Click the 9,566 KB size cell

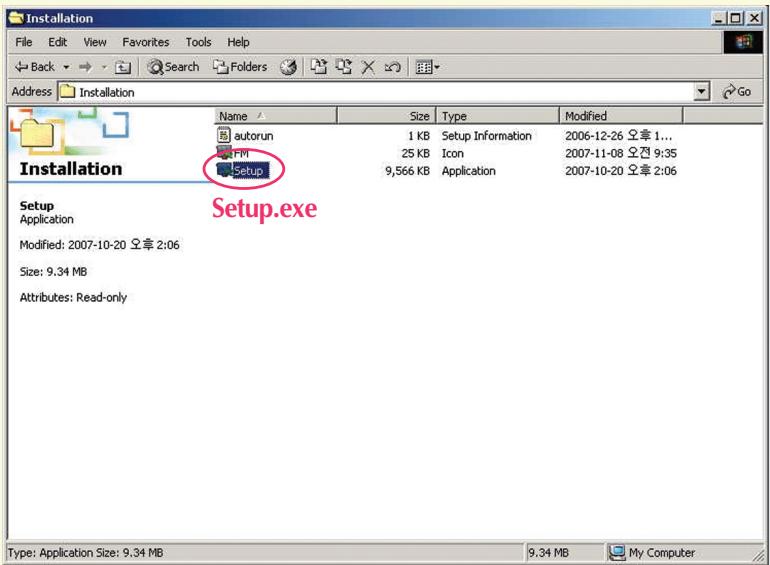407,171
